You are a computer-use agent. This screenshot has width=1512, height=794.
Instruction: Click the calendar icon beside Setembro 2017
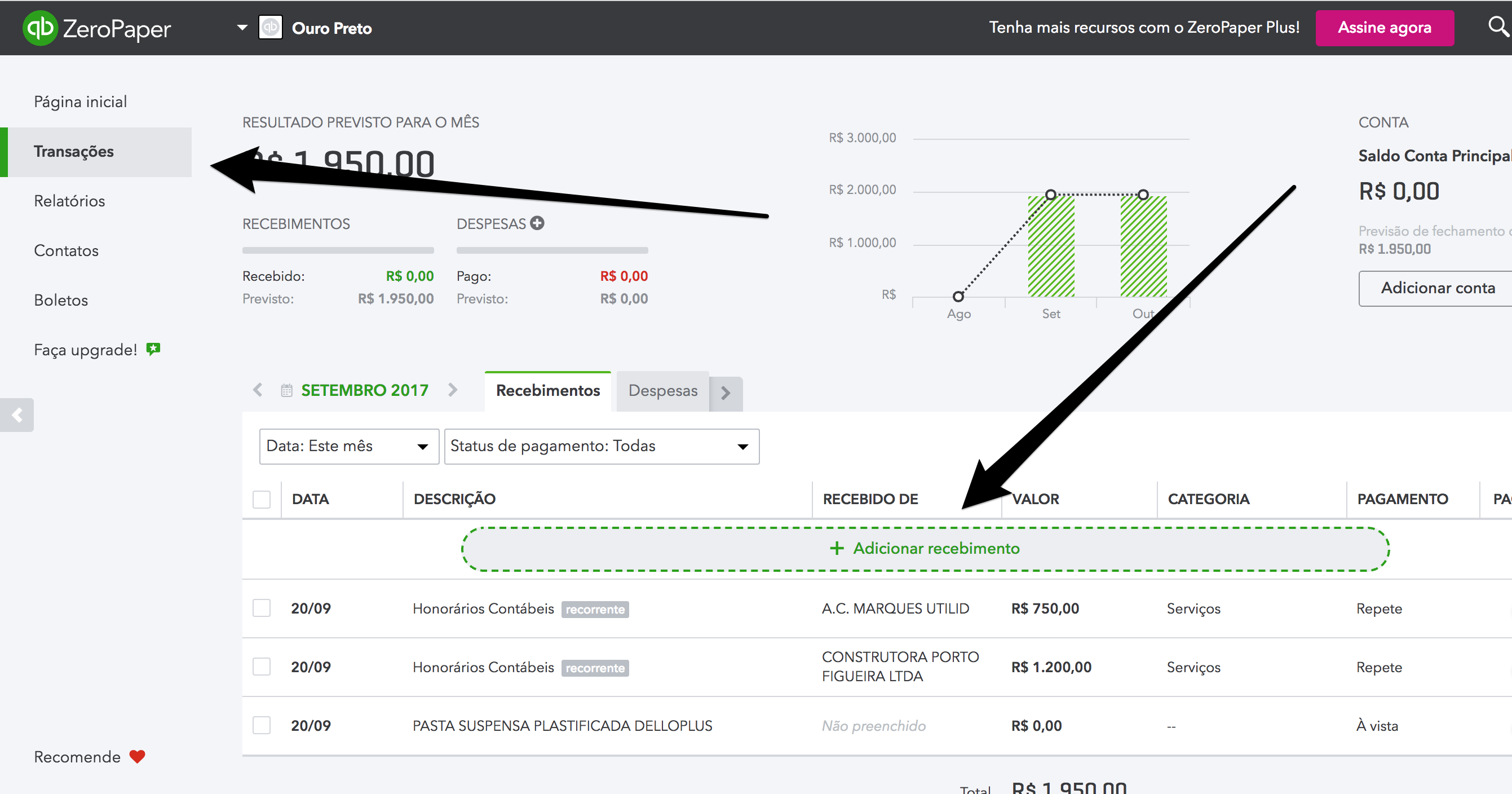tap(286, 391)
